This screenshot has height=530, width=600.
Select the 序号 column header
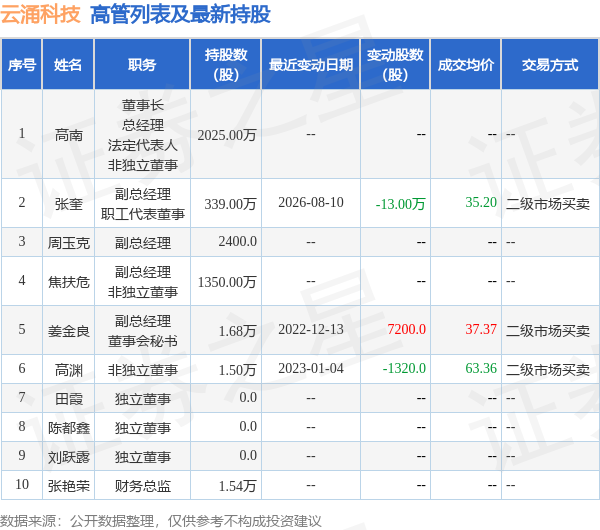click(22, 64)
